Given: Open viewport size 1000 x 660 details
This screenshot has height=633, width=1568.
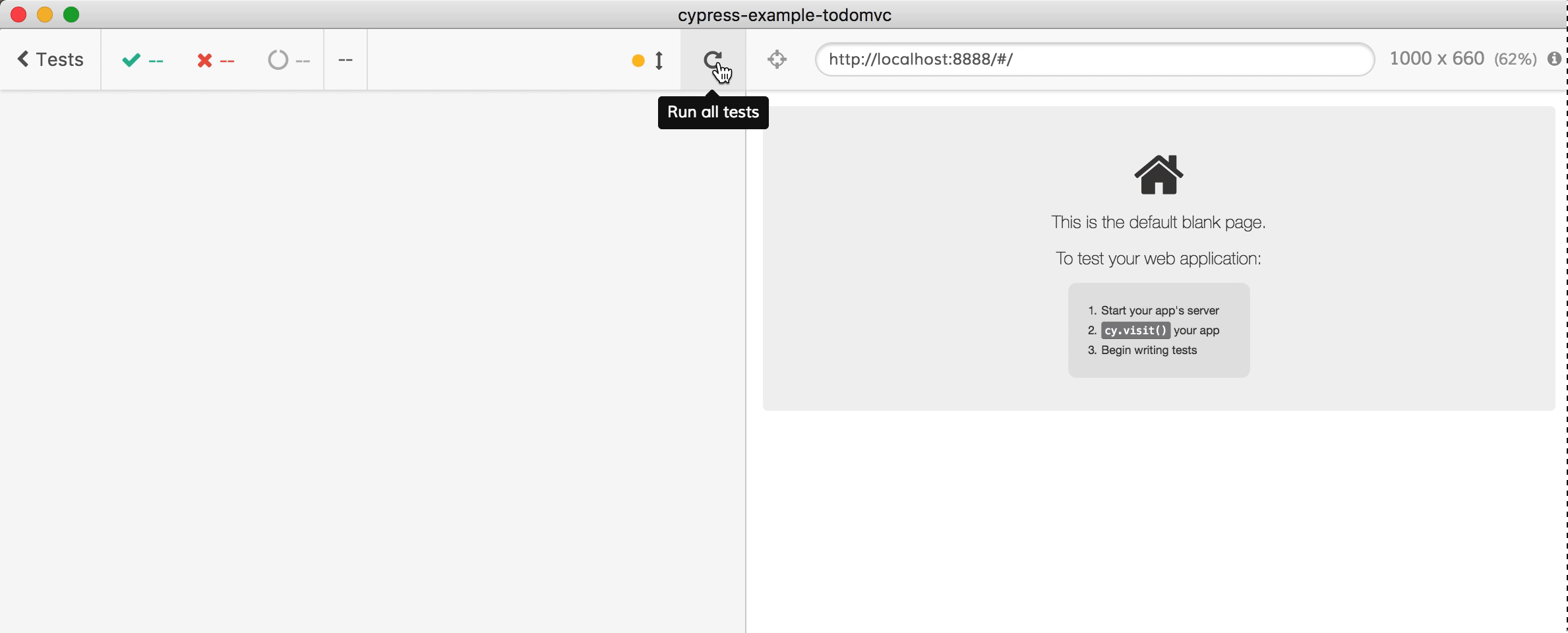Looking at the screenshot, I should [x=1436, y=59].
